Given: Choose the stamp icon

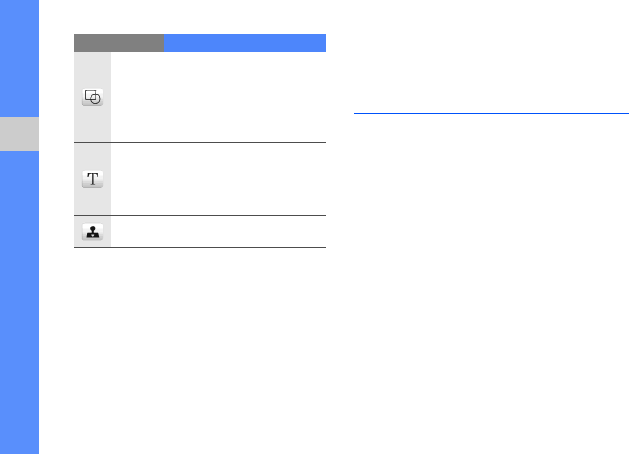Looking at the screenshot, I should click(92, 231).
